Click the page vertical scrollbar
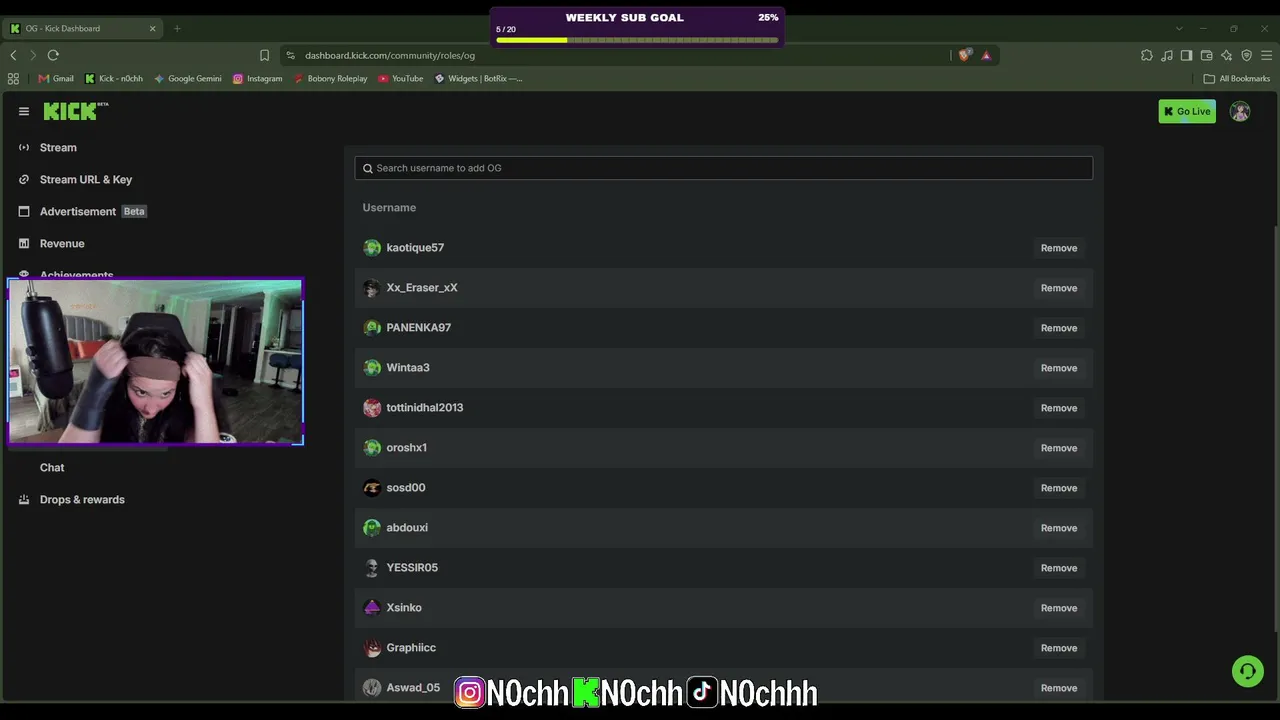 pyautogui.click(x=1276, y=430)
